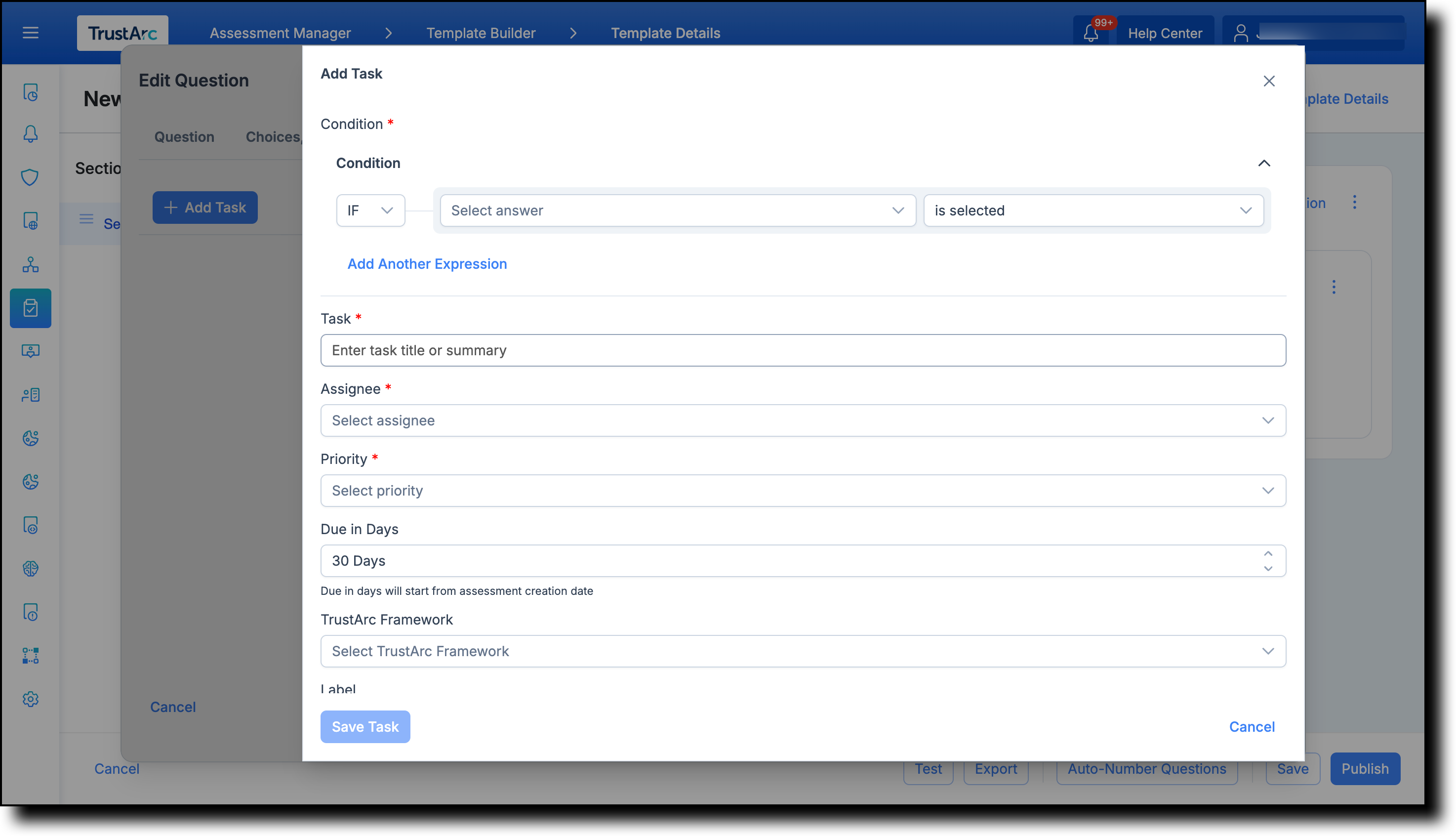Open the Help Center
Image resolution: width=1456 pixels, height=836 pixels.
click(x=1165, y=33)
